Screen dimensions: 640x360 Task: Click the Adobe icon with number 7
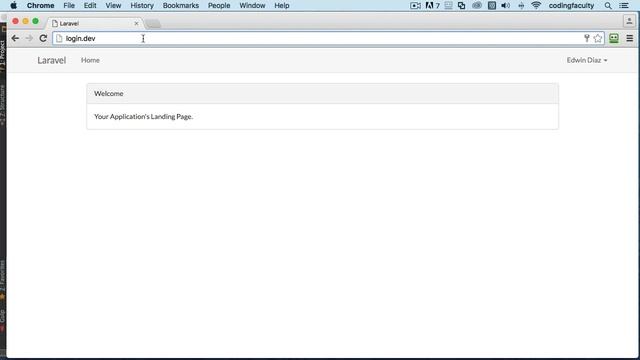tap(432, 6)
